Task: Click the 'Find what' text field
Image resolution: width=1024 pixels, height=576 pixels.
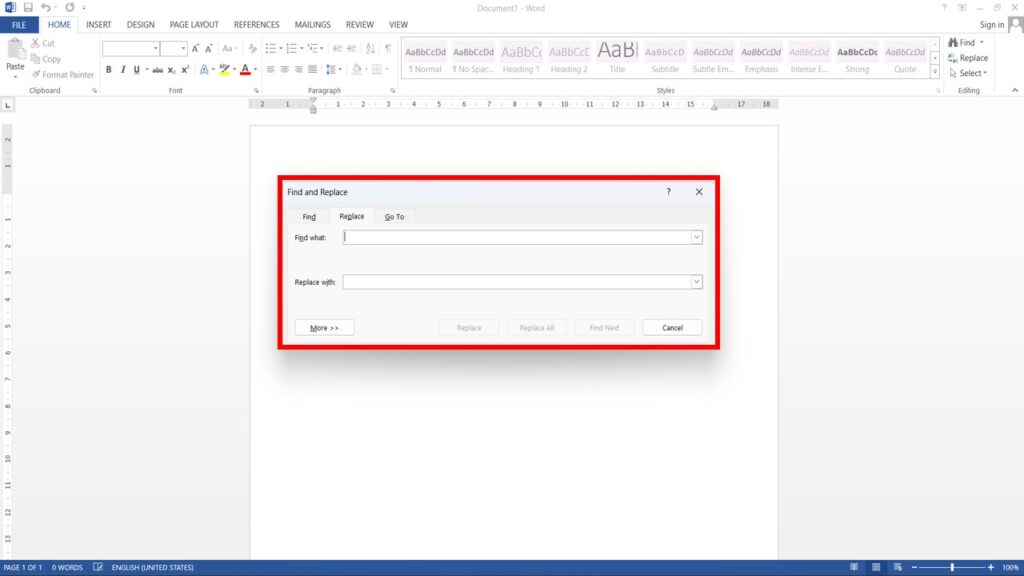Action: (x=516, y=238)
